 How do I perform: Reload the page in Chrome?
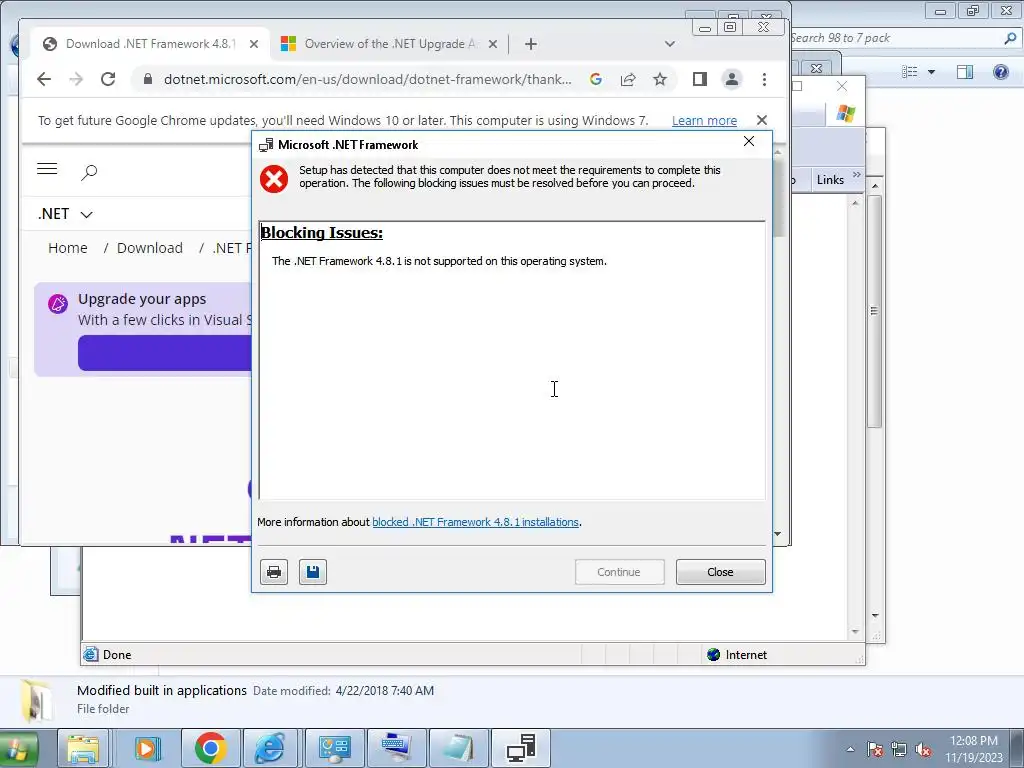108,79
